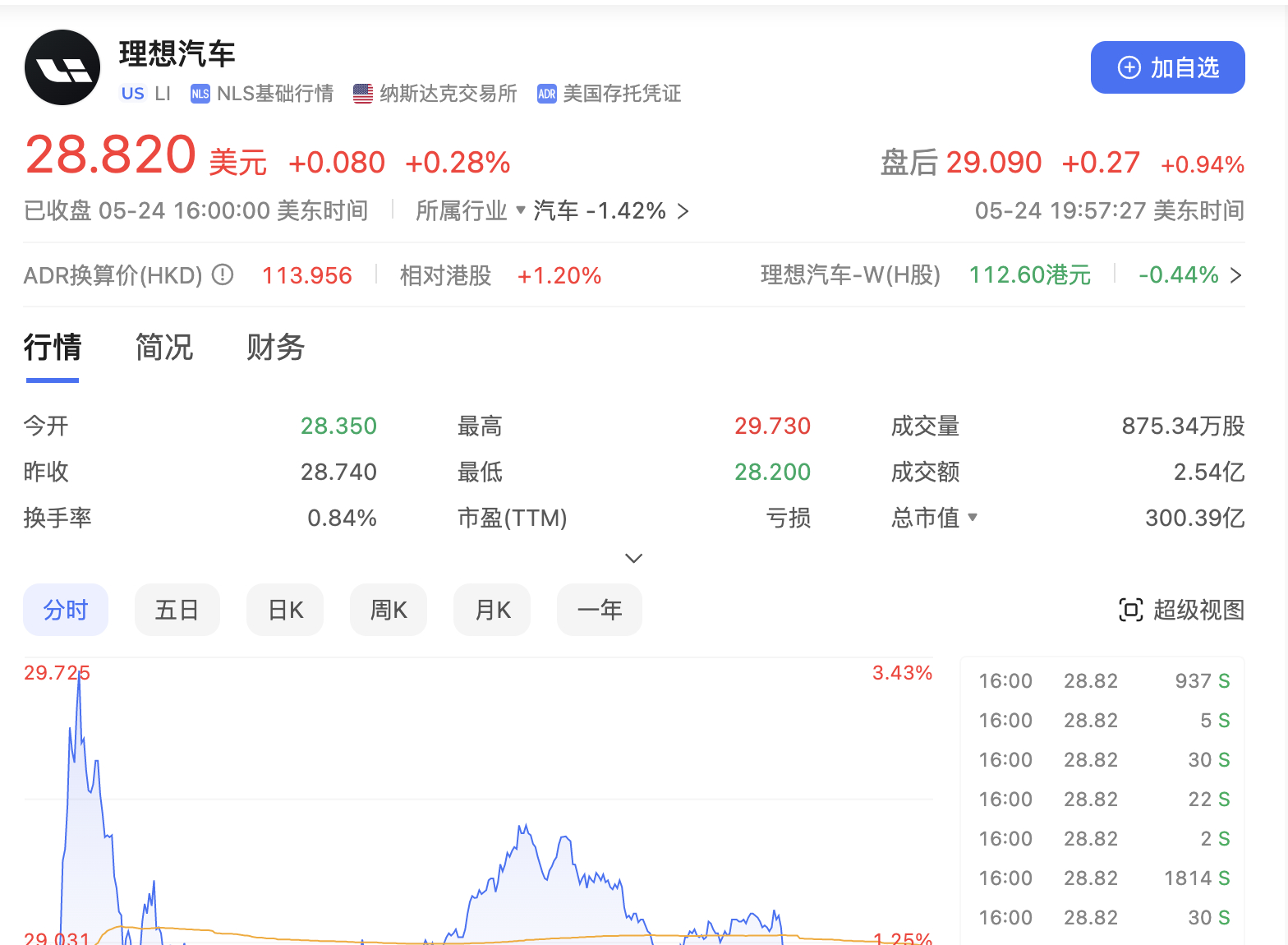Click the 最高 value 29.730

772,426
